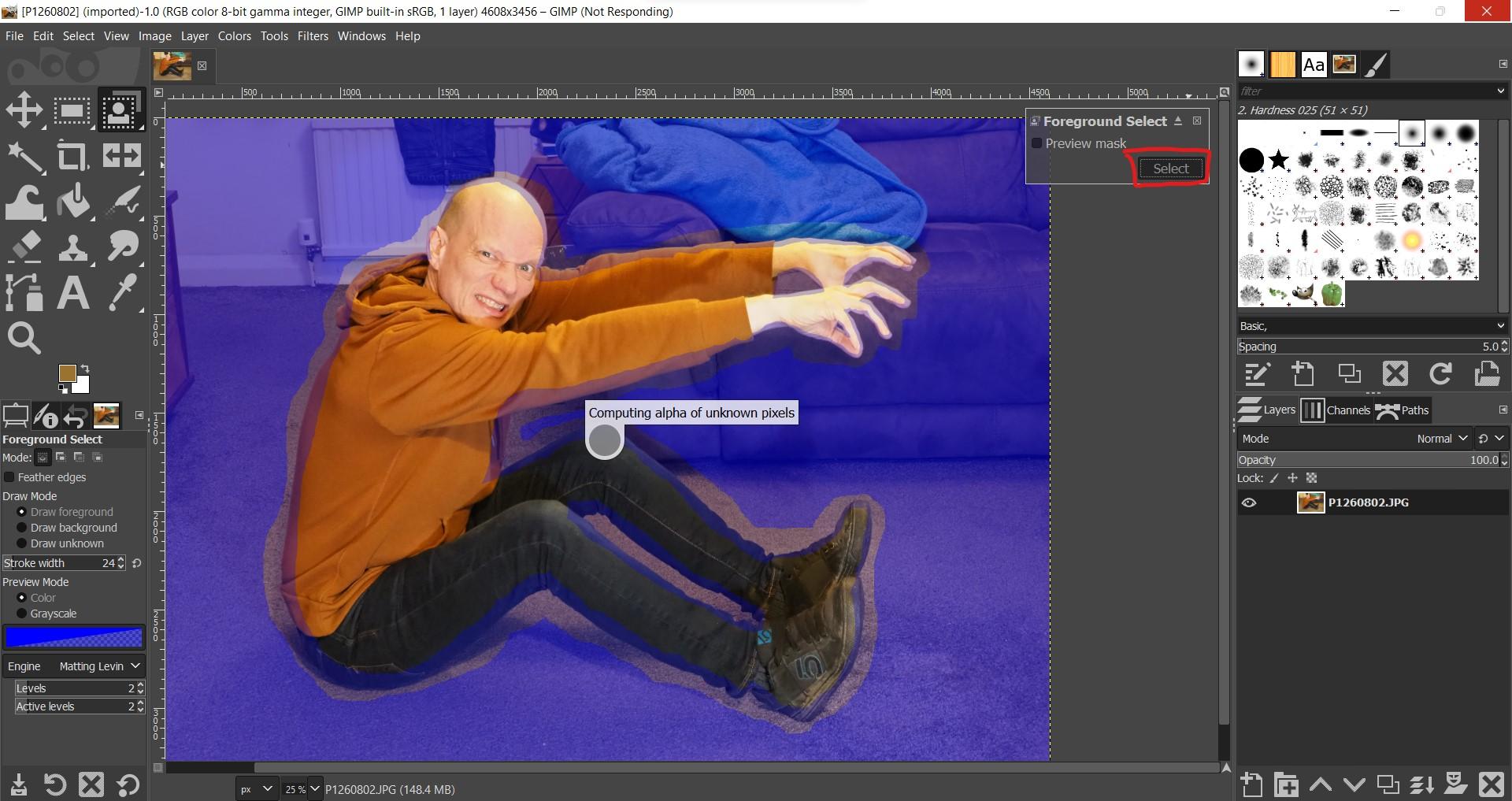Screen dimensions: 1512x801
Task: Increase the Spacing value stepper
Action: click(1503, 343)
